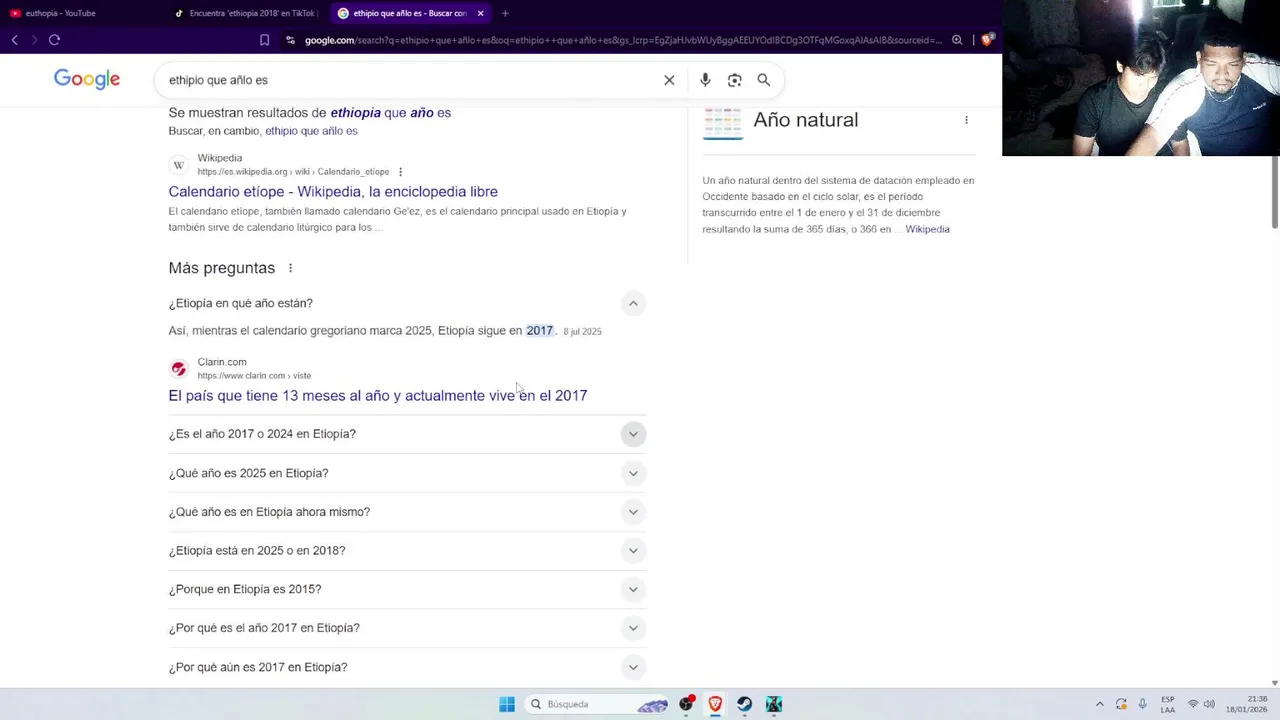Open the three-dot menu beside Wikipedia result
The image size is (1280, 720).
[400, 172]
